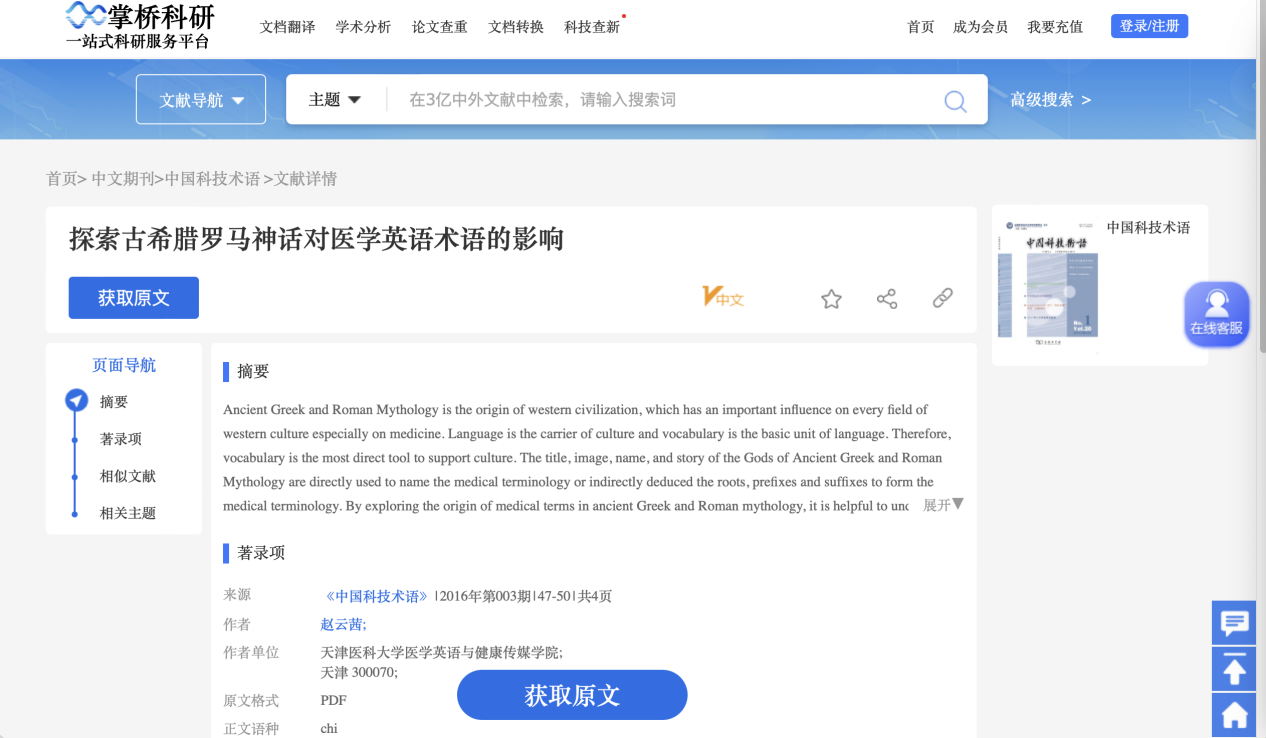Jump to 相似文献 in page navigation
This screenshot has width=1266, height=738.
click(x=128, y=476)
